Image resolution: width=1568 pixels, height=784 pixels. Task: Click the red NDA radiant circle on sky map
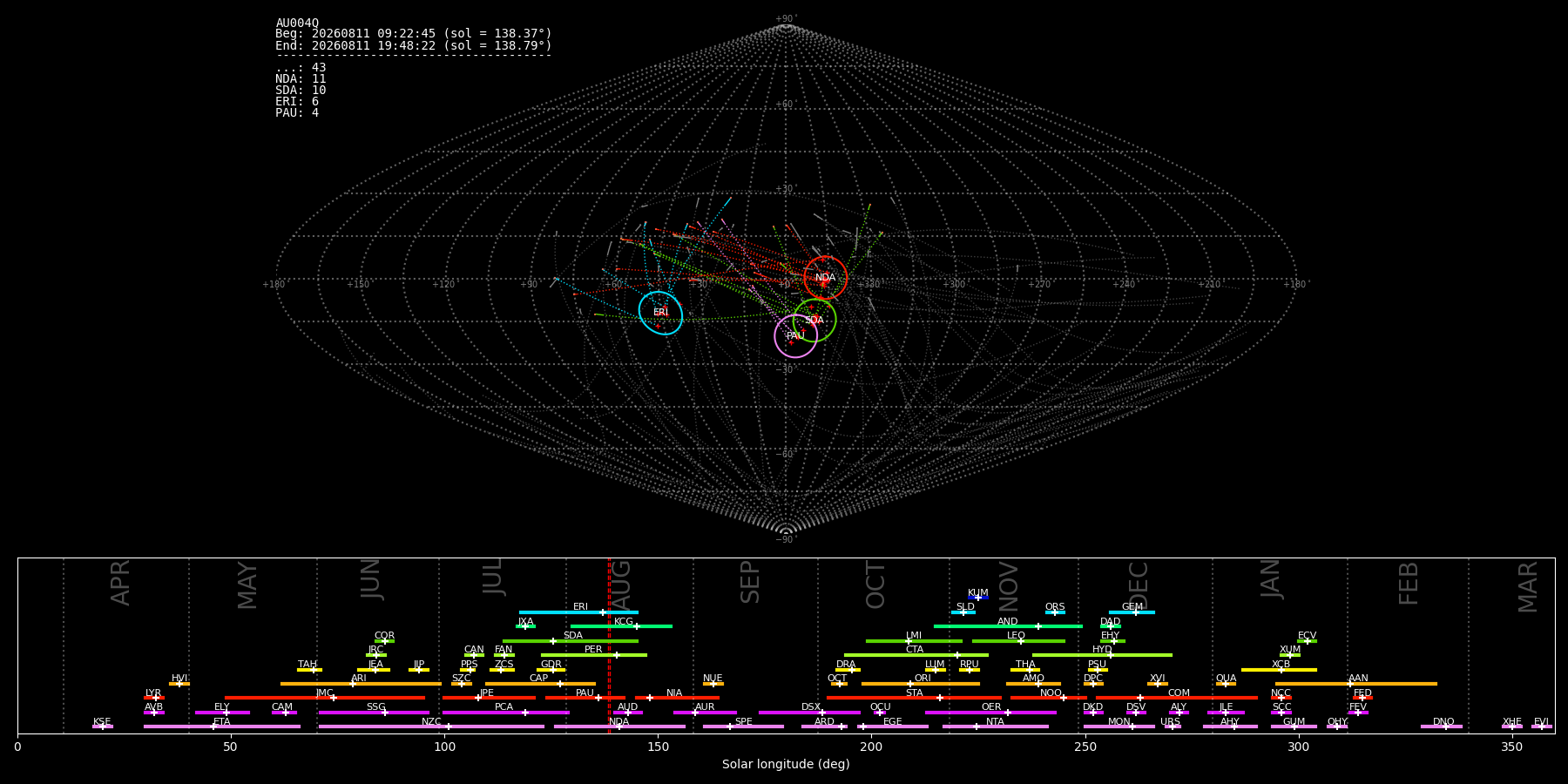pos(825,278)
